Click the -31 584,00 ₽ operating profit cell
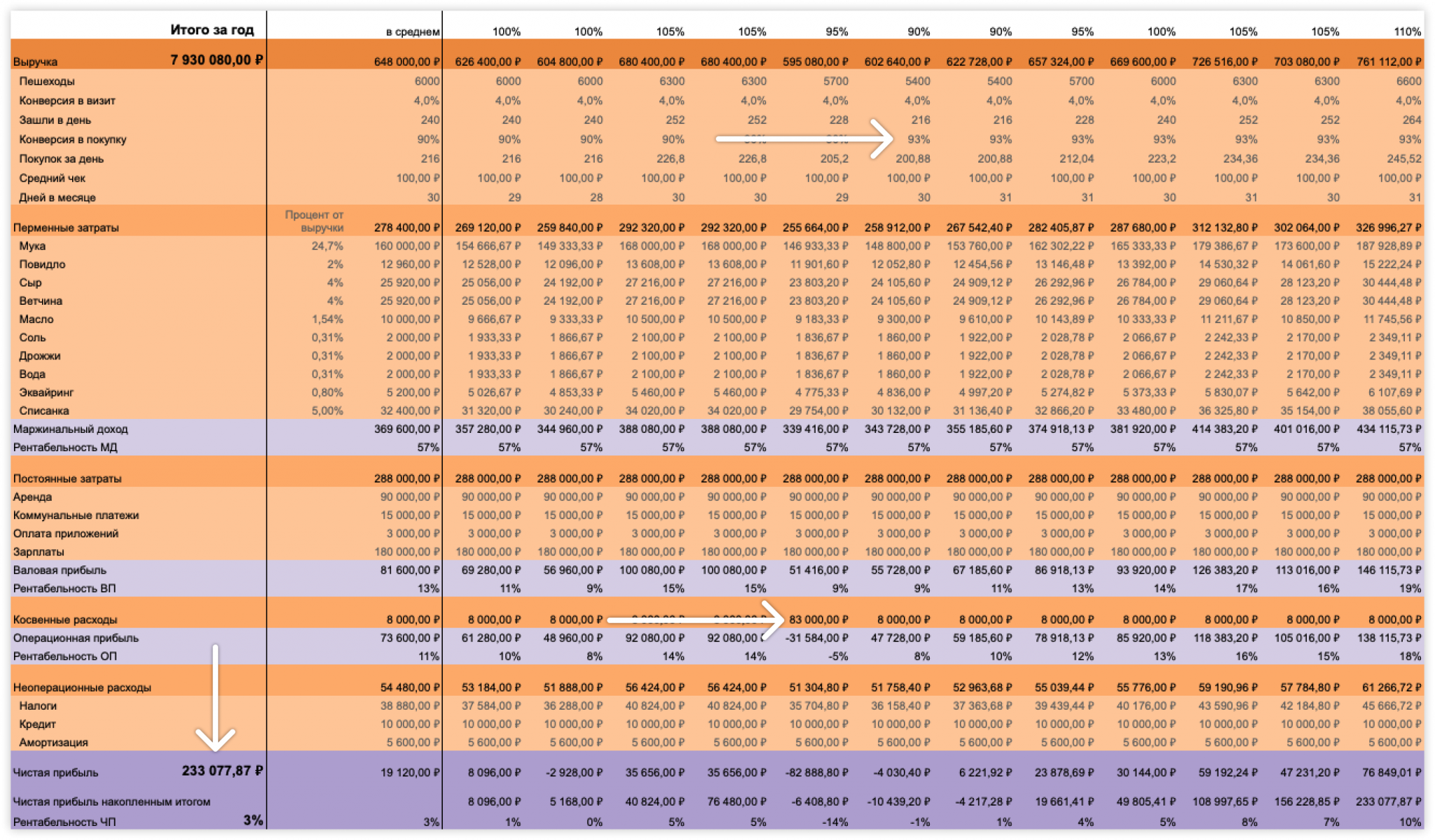This screenshot has height=840, width=1435. 816,638
